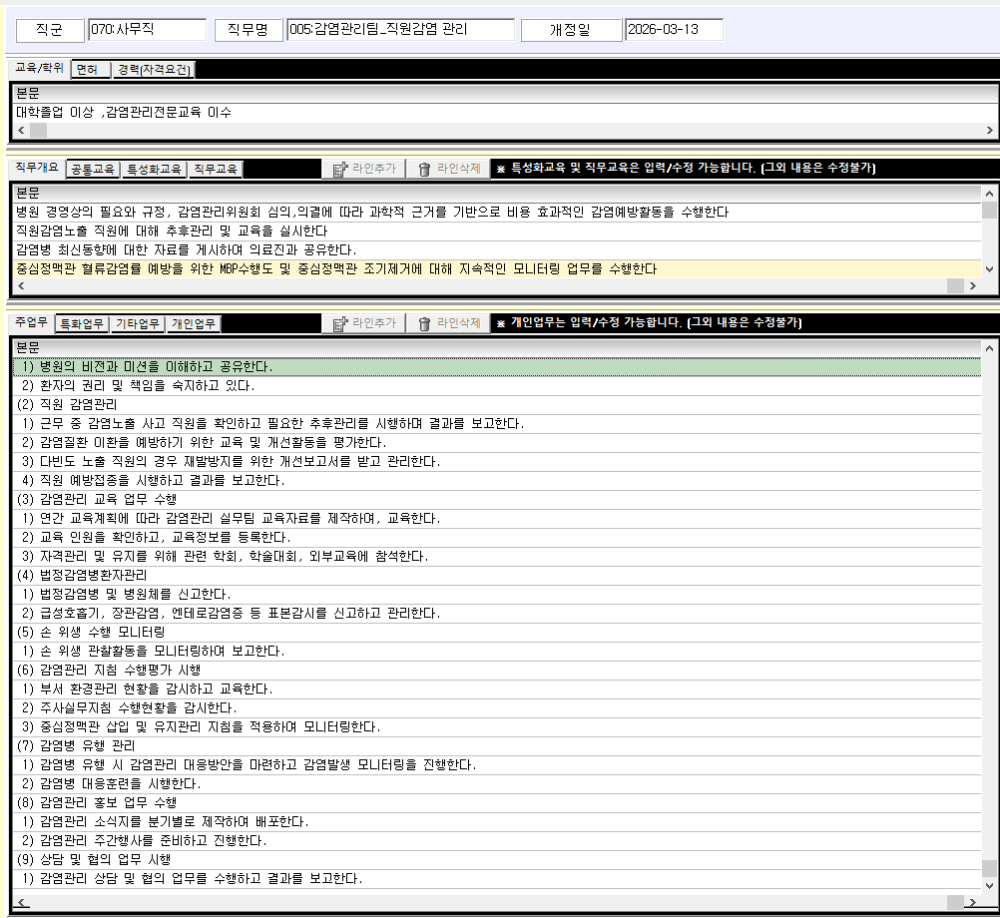Switch to the 개인업무 tab
This screenshot has width=1000, height=918.
pos(193,324)
